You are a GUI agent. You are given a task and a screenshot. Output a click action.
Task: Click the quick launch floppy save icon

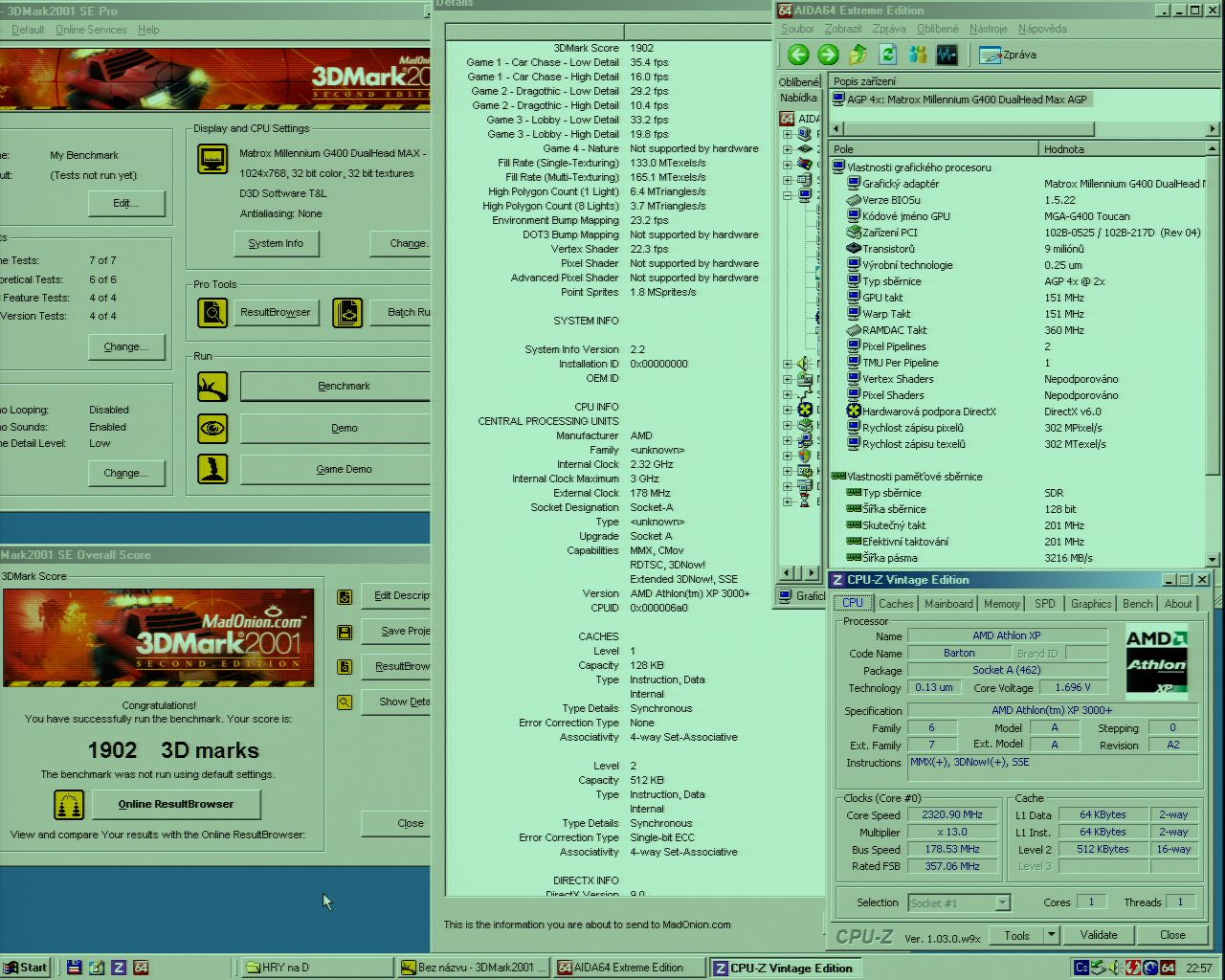74,968
